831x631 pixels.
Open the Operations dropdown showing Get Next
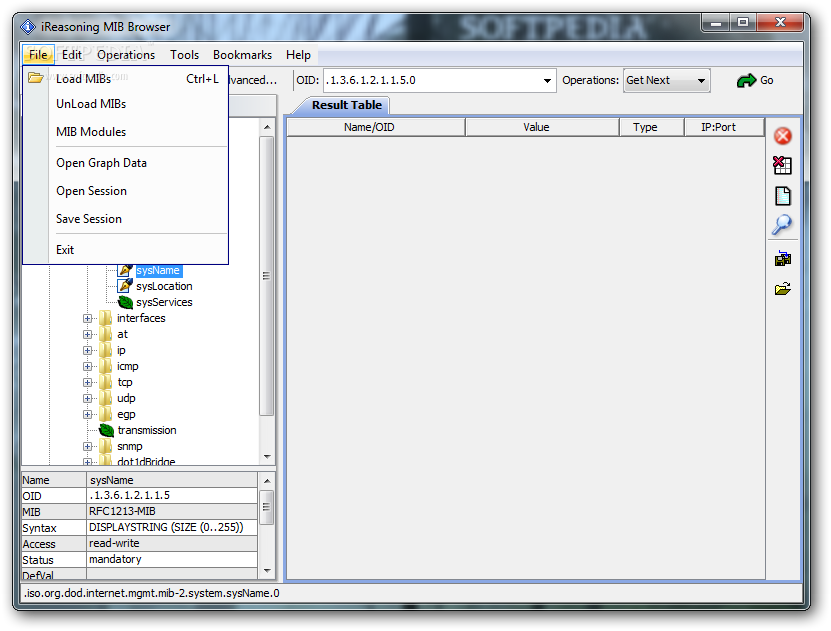[666, 81]
